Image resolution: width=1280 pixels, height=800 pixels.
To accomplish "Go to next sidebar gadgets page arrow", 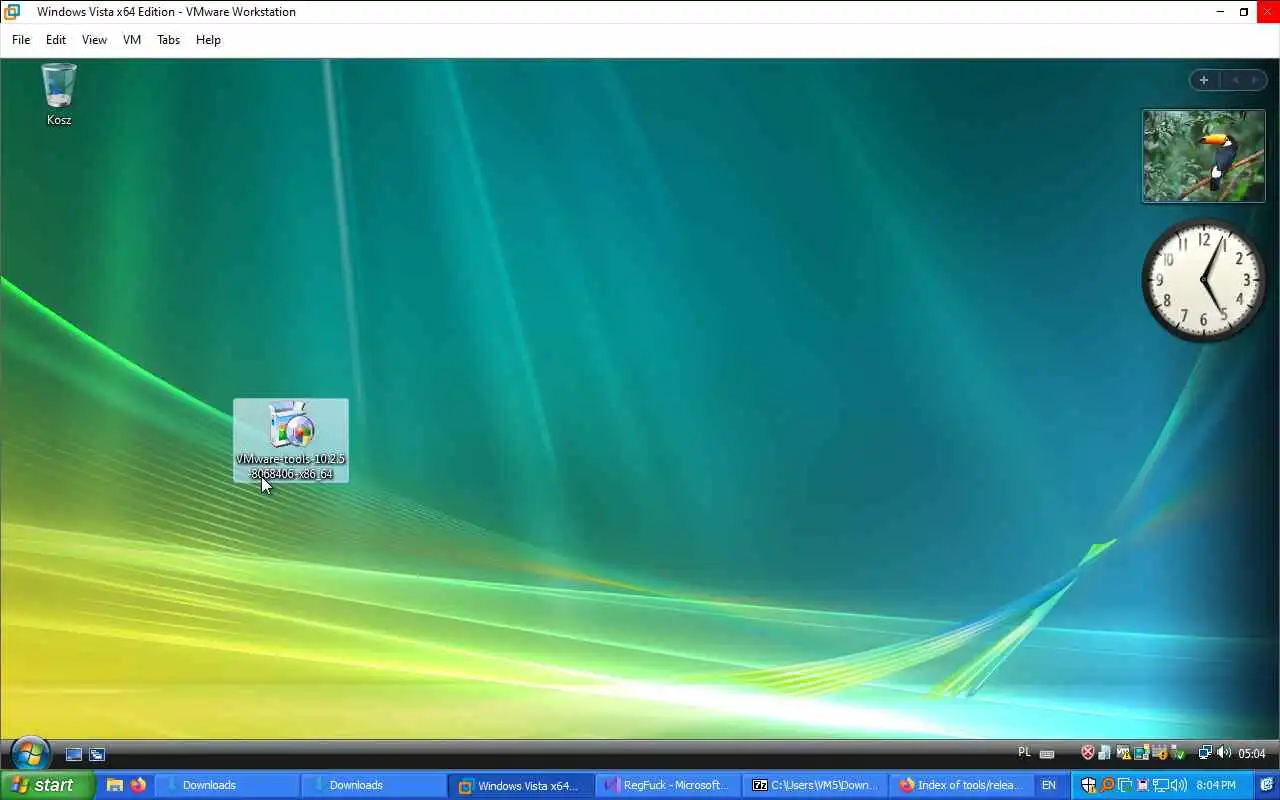I will click(1255, 80).
